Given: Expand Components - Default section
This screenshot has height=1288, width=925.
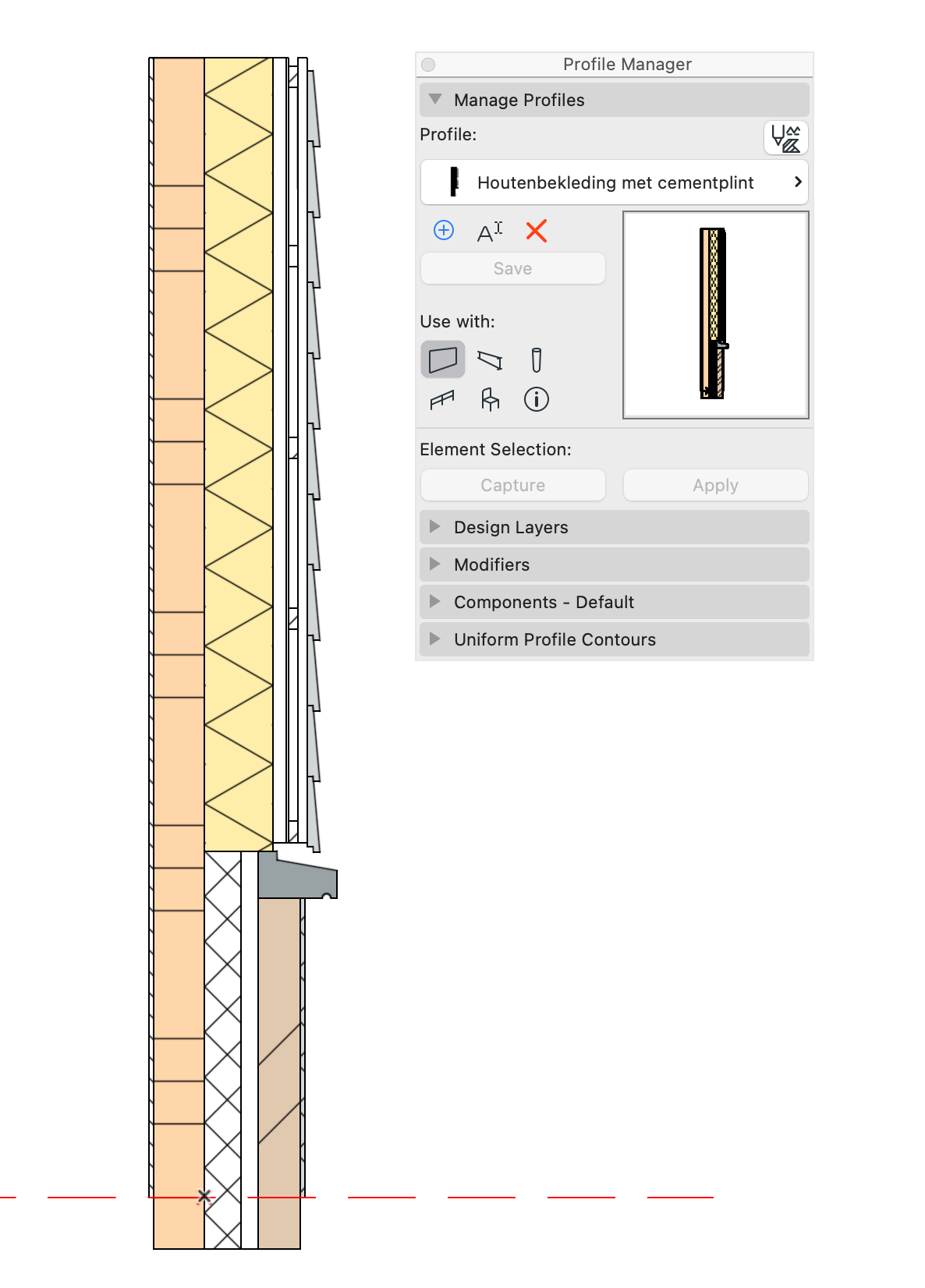Looking at the screenshot, I should coord(615,602).
